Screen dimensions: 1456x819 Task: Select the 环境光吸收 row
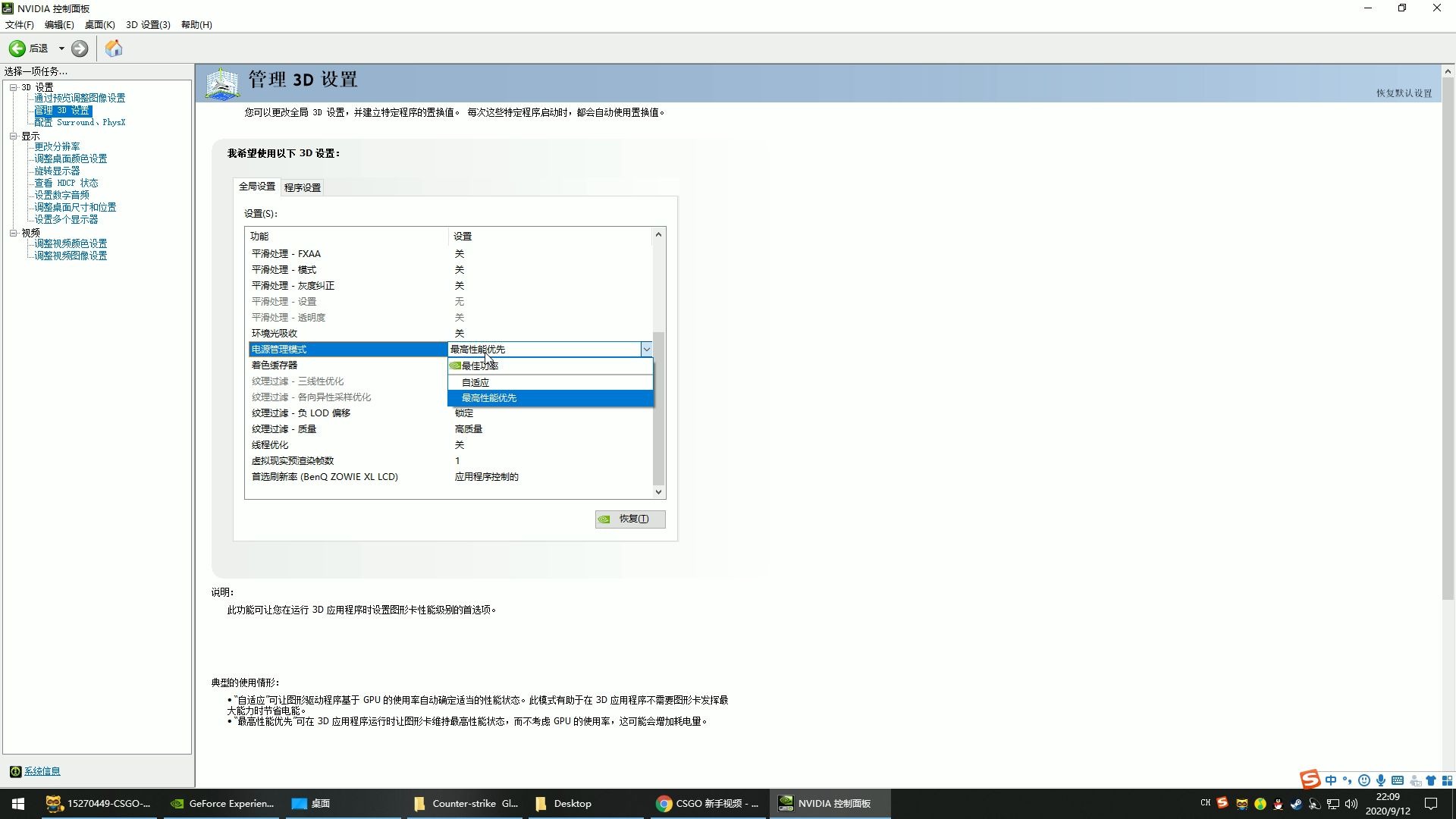(449, 333)
